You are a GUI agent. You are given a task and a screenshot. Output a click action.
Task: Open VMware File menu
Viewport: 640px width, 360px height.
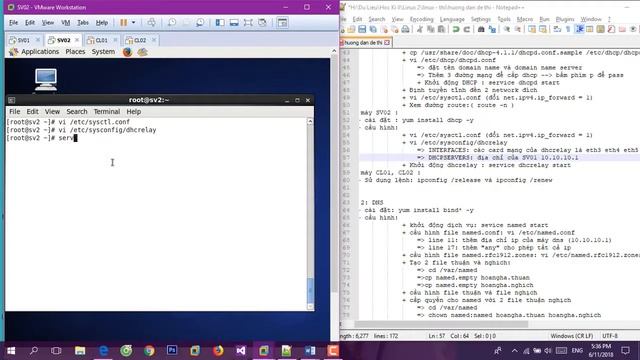13,22
